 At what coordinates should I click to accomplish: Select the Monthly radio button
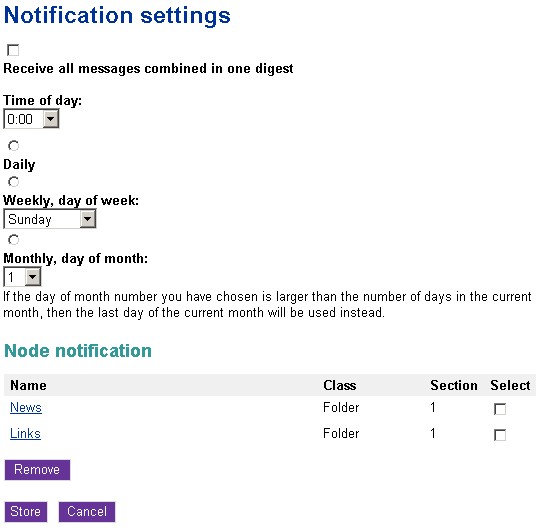(x=13, y=239)
